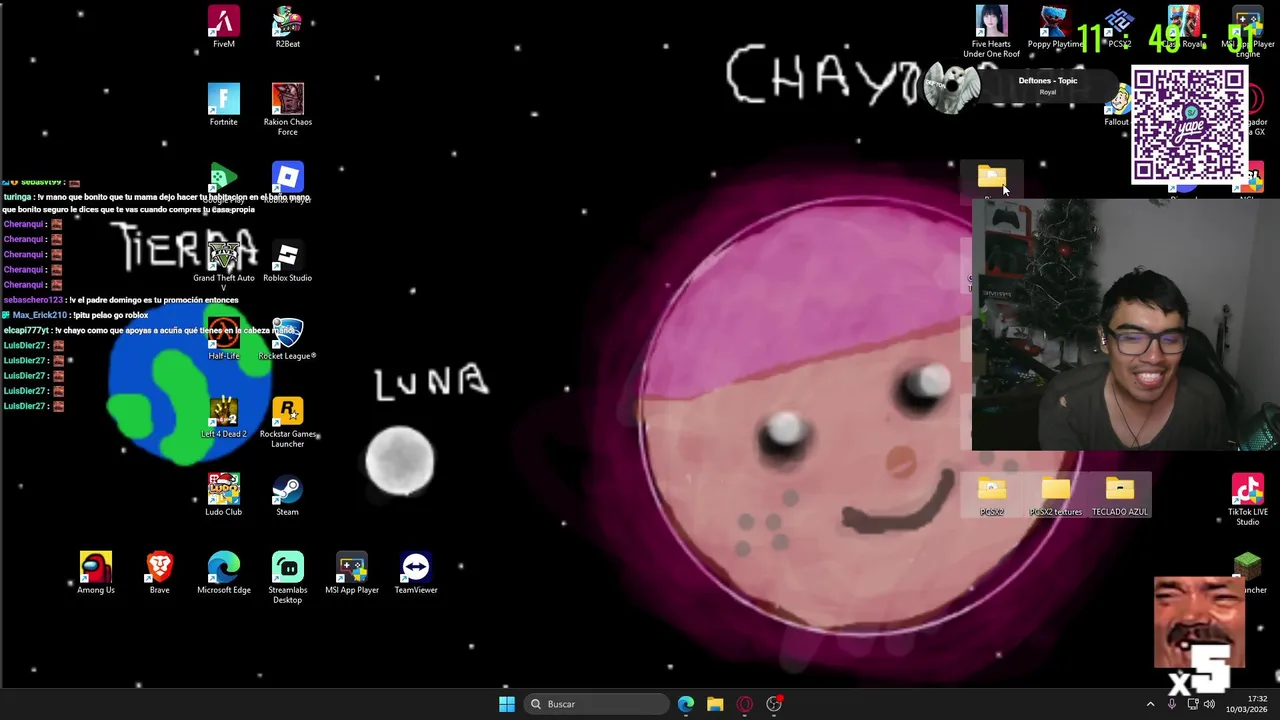Open the Poppy Playtime shortcut
Viewport: 1280px width, 720px height.
1054,28
